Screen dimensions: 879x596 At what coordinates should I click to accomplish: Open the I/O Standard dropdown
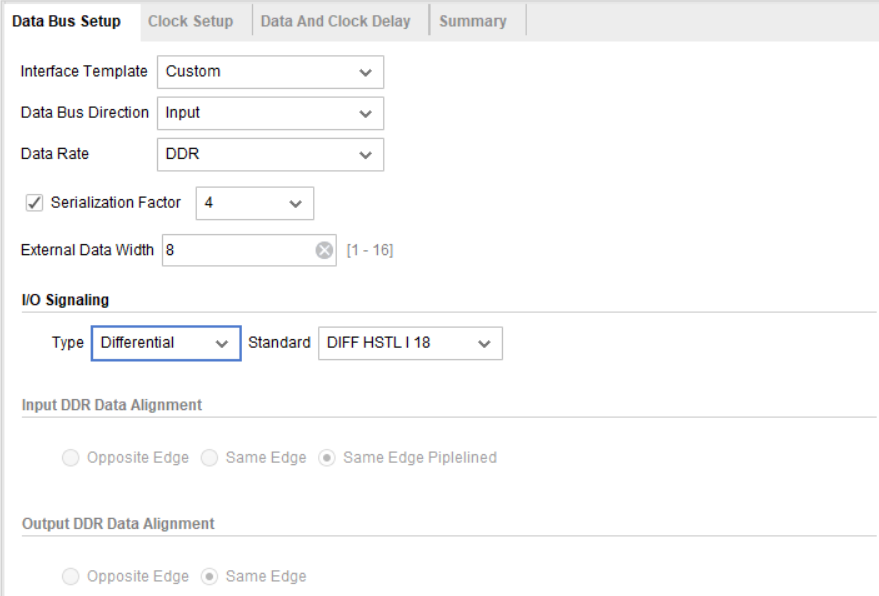(410, 343)
